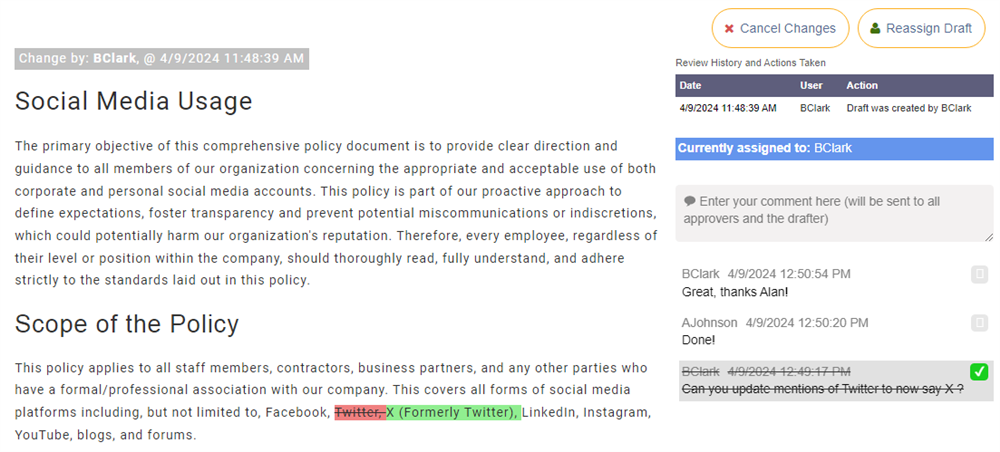
Task: Click the 'Review History and Actions Taken' label
Action: tap(750, 63)
